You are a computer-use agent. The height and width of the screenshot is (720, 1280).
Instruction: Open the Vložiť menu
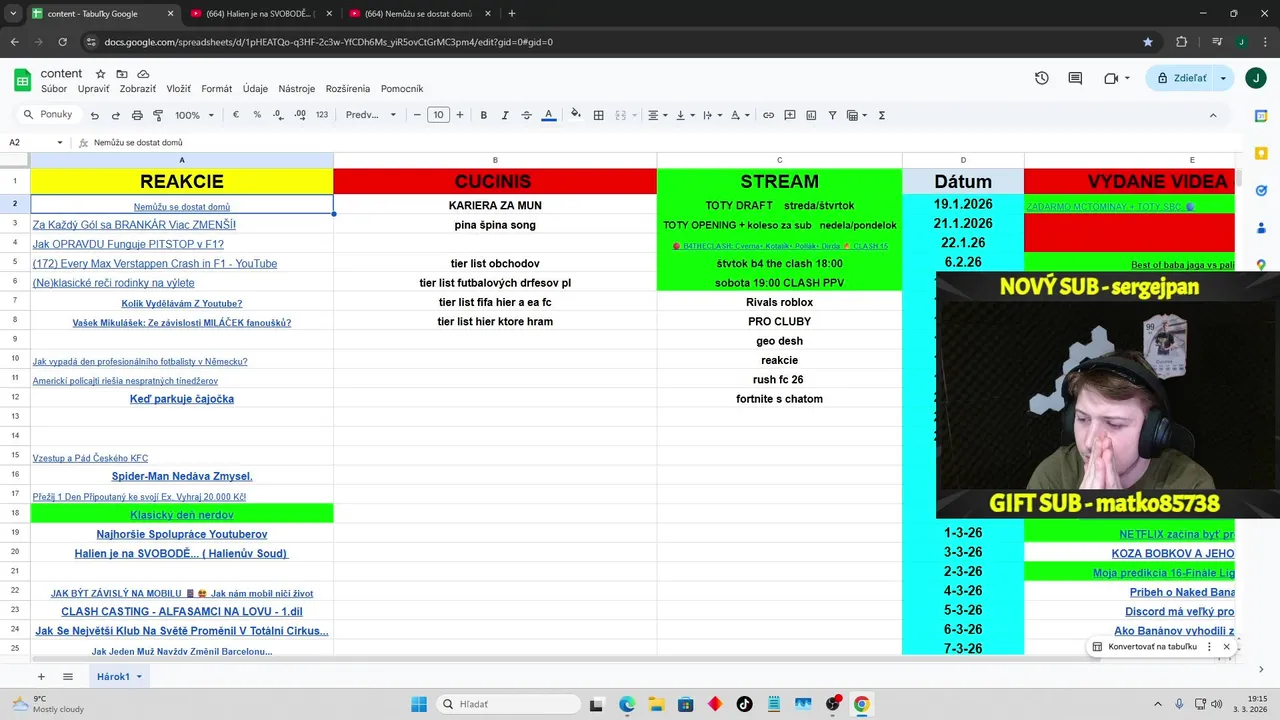(178, 89)
